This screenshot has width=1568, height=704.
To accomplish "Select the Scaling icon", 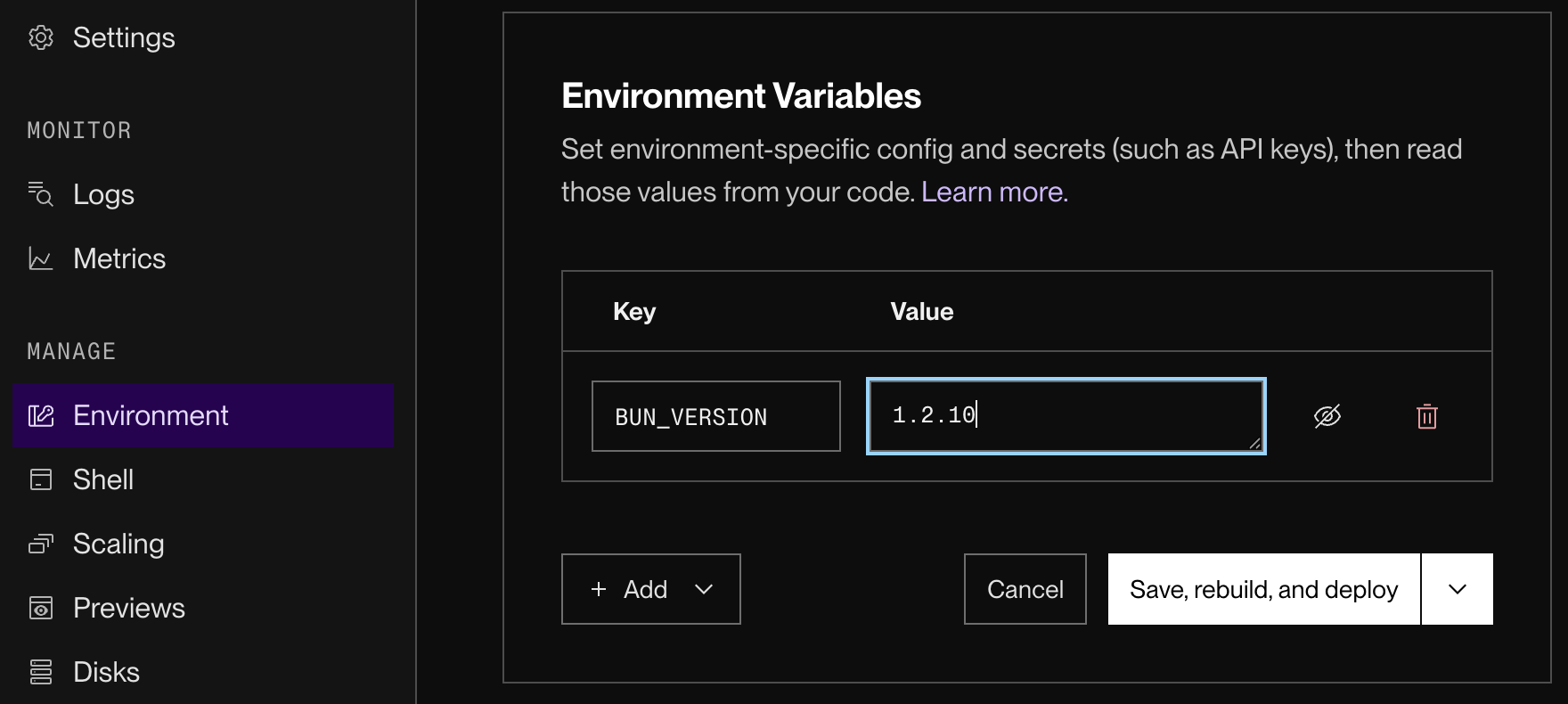I will [39, 543].
